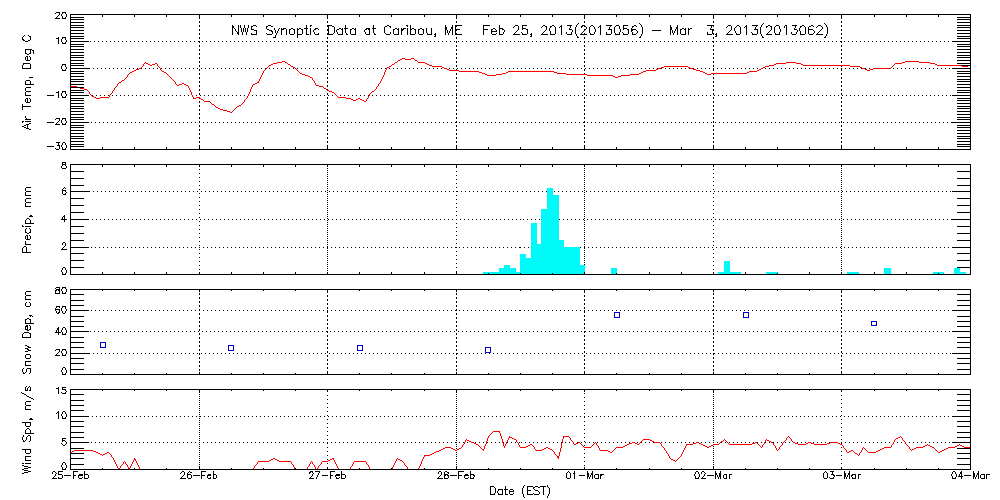Select the 04-Mar date tick label
The image size is (1000, 500).
970,478
